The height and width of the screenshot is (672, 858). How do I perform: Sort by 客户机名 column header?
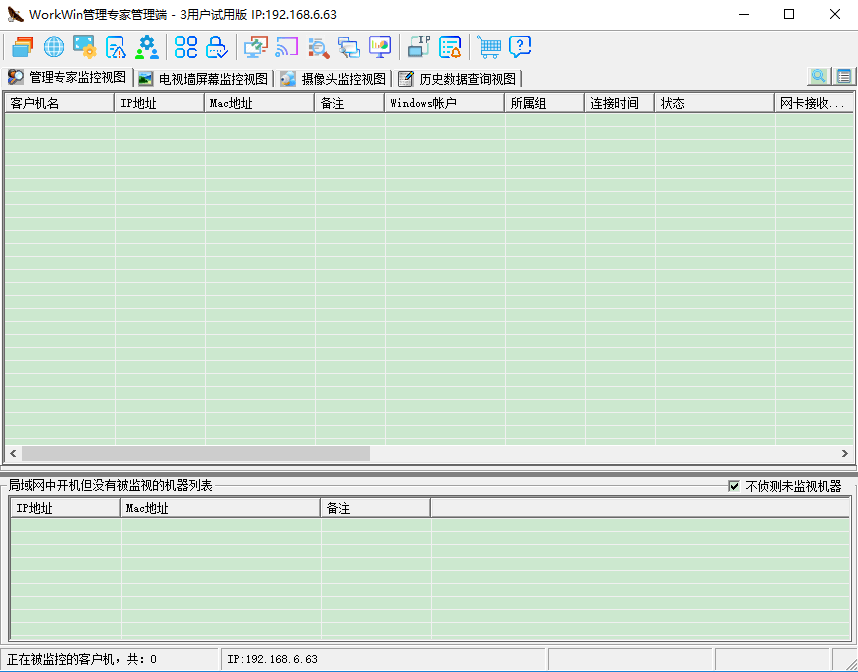click(59, 103)
